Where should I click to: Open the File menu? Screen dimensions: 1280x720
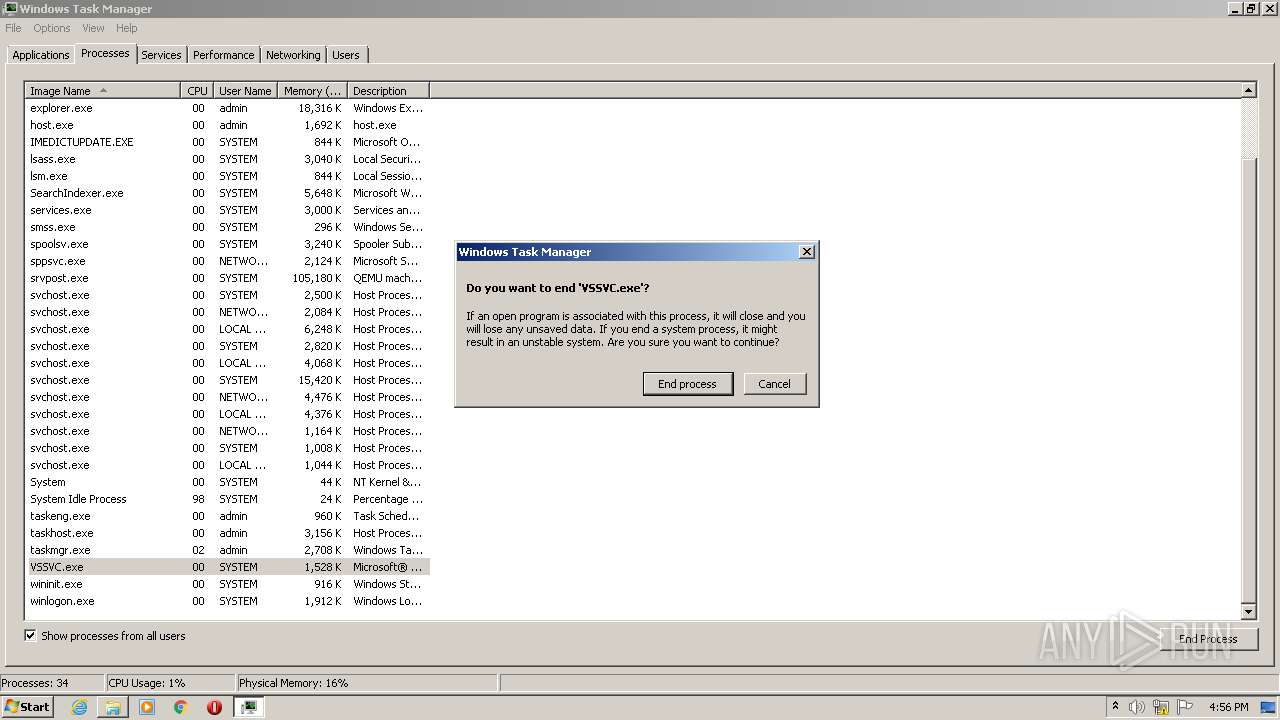(13, 28)
